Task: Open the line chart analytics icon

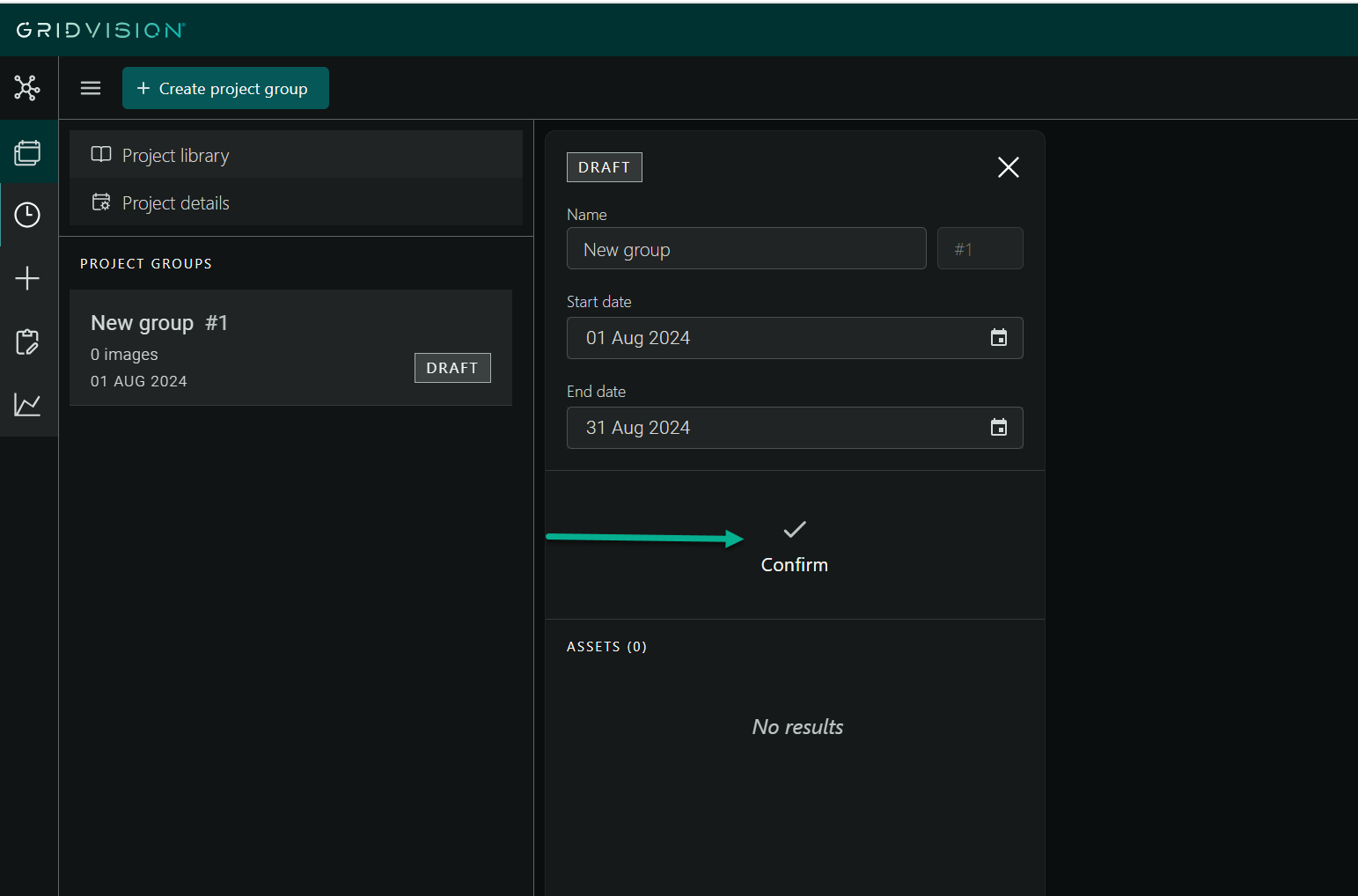Action: point(27,405)
